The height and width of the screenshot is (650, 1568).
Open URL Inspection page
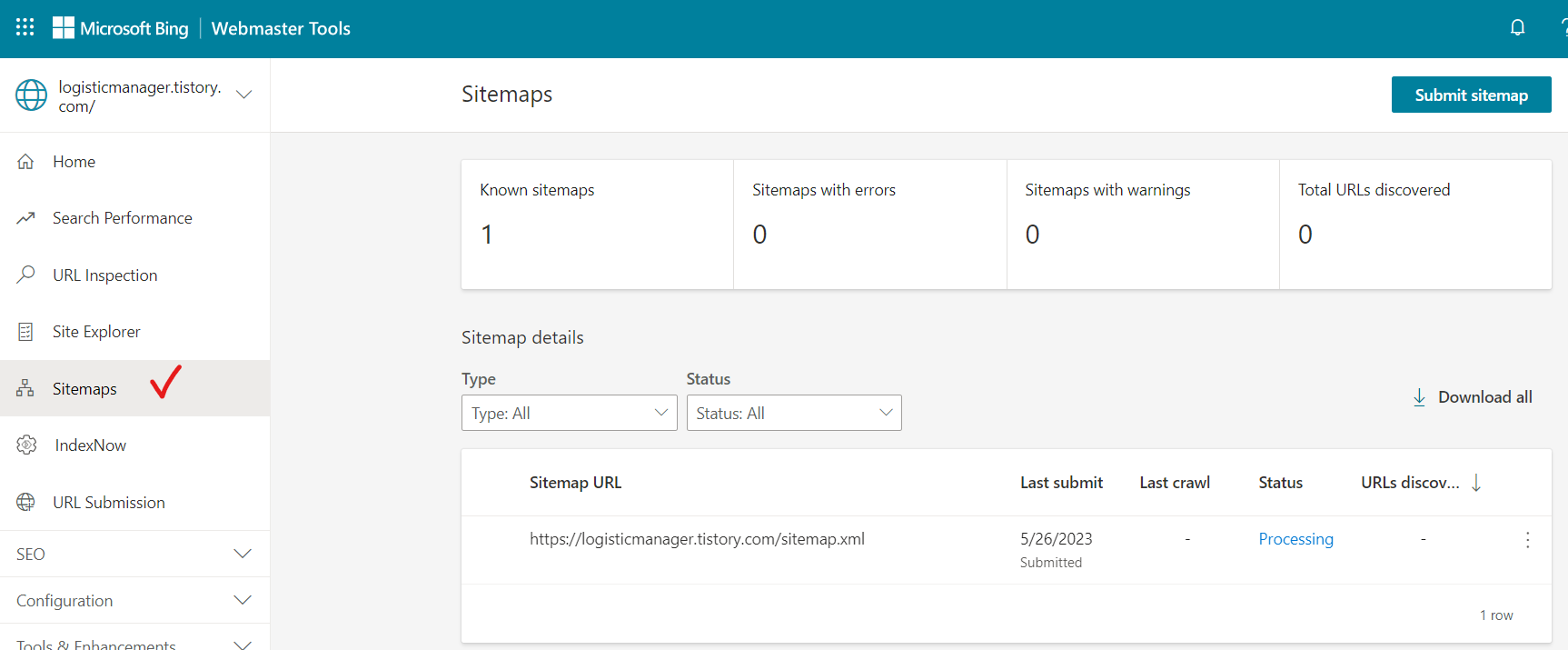point(134,275)
